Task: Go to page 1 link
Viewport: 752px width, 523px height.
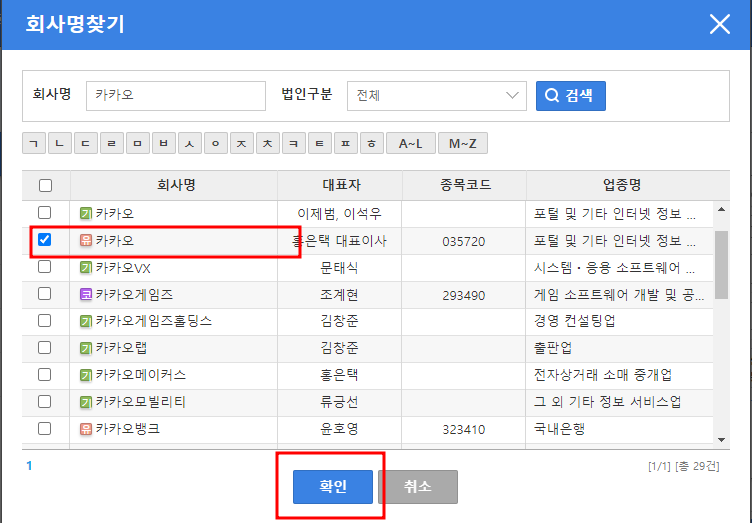Action: pos(29,465)
